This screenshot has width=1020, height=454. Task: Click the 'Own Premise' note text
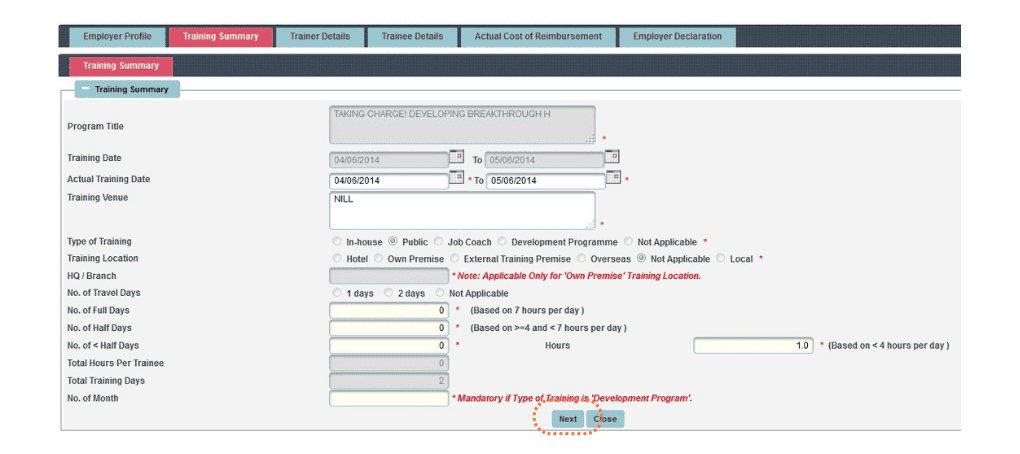tap(576, 276)
